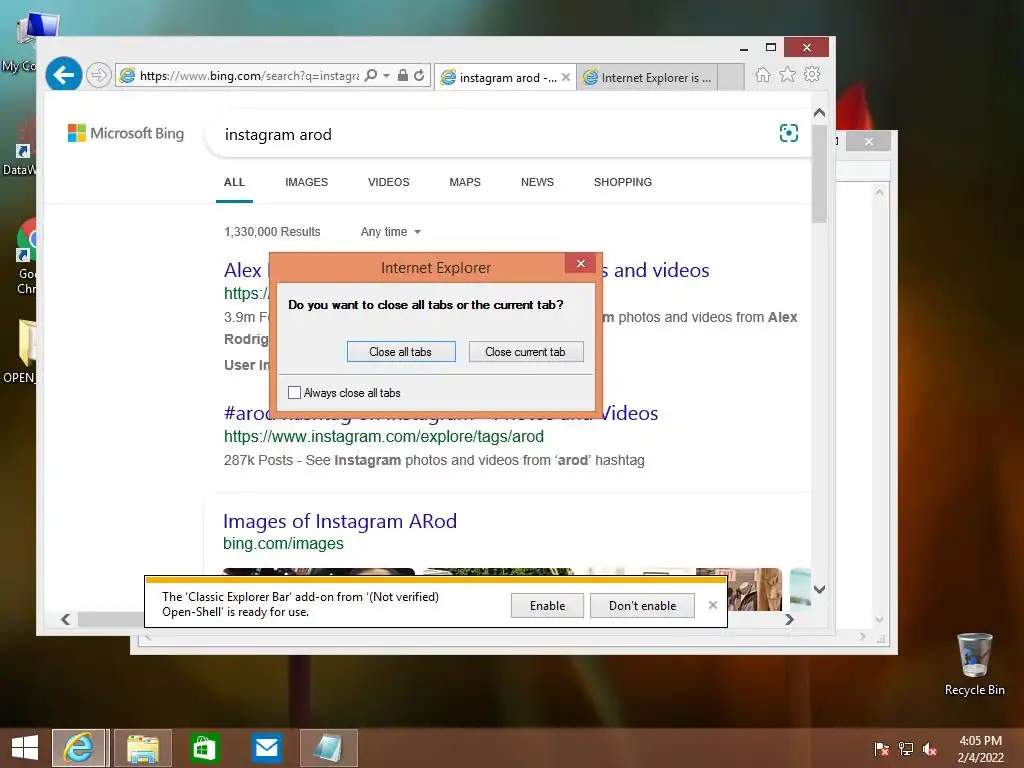The image size is (1024, 768).
Task: Click the horizontal scrollbar right arrow
Action: (x=789, y=619)
